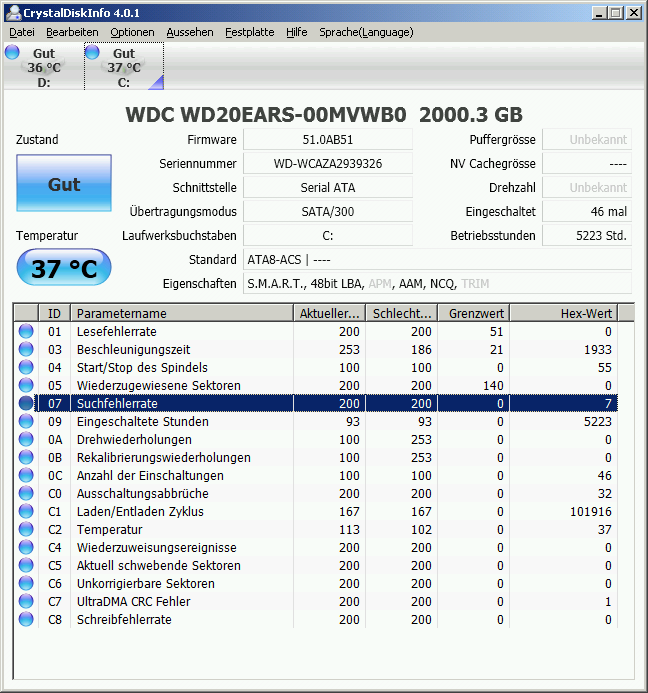This screenshot has height=693, width=648.
Task: Click the Schnittstelle field Serial ATA
Action: click(x=328, y=187)
